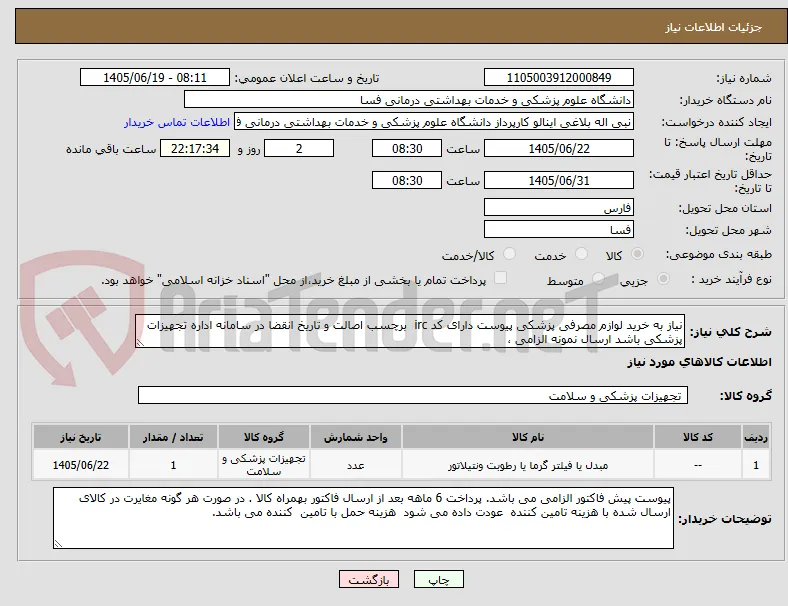788x606 pixels.
Task: Click the resize handle of description textarea
Action: [x=140, y=343]
